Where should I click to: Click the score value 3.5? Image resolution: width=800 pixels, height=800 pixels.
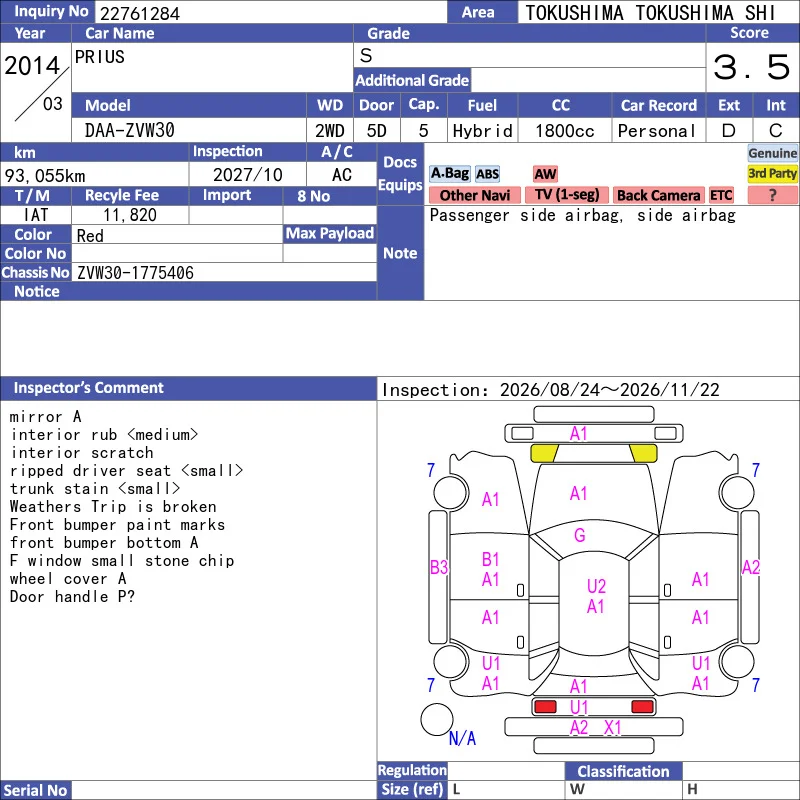pyautogui.click(x=751, y=67)
